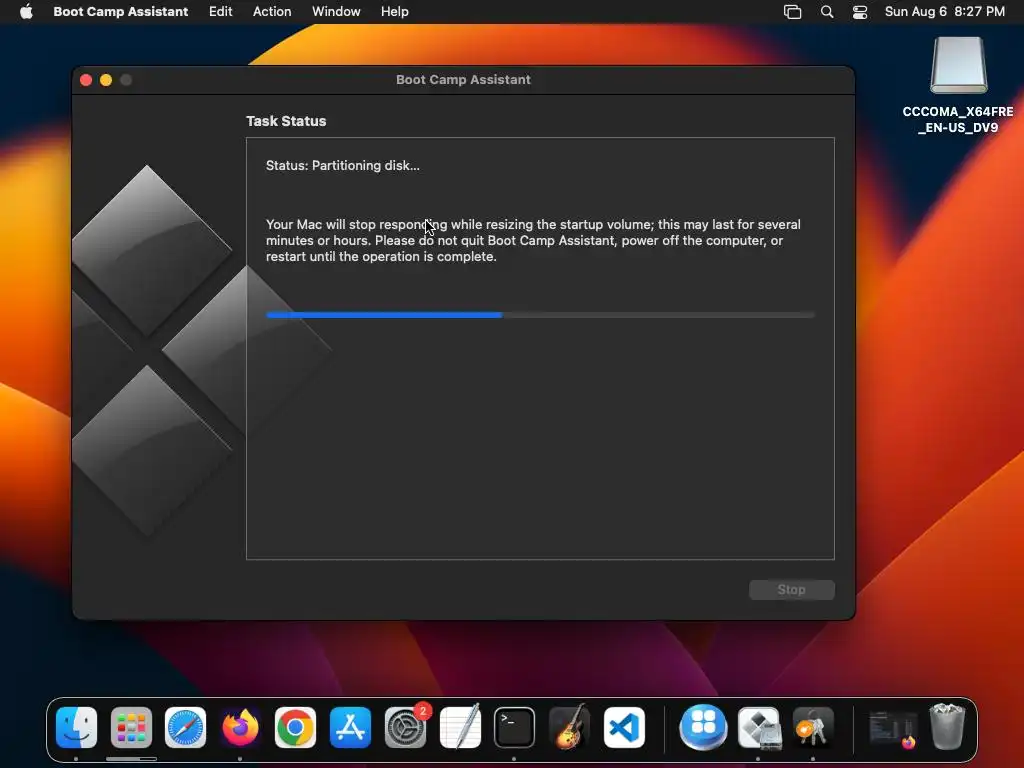Open TextEdit from the dock
This screenshot has width=1024, height=768.
(460, 728)
